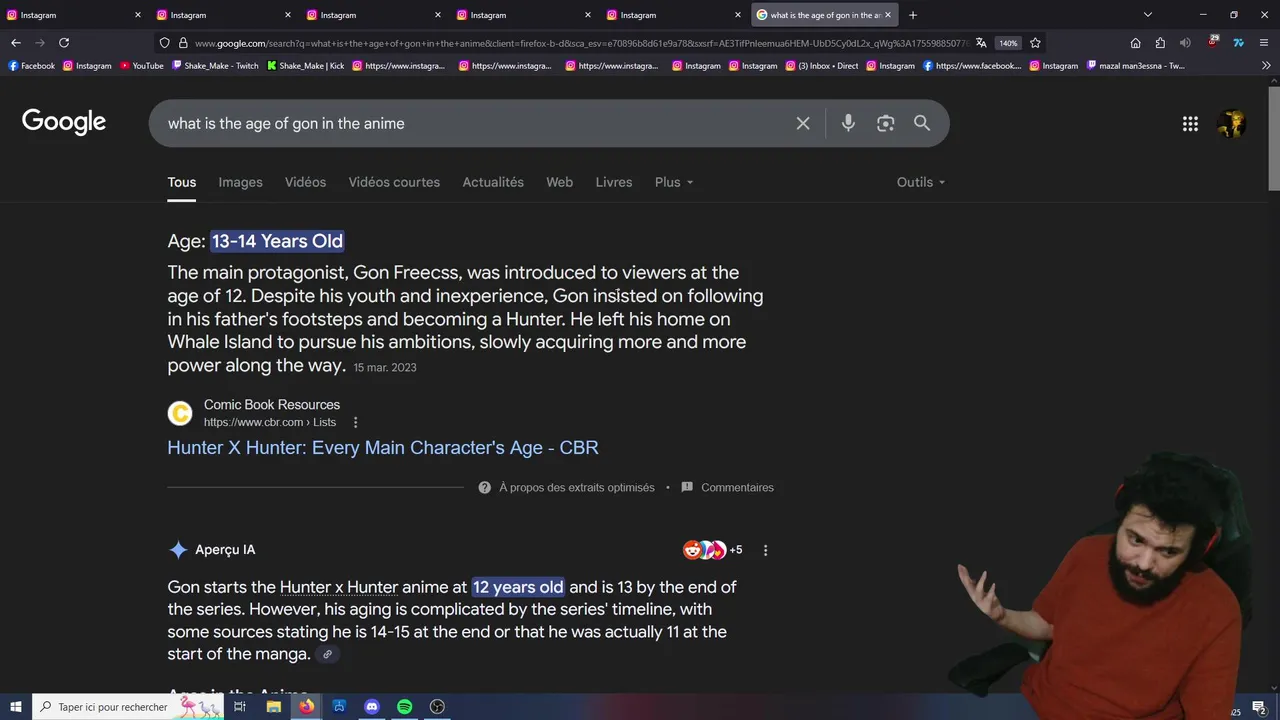Open the Facebook bookmark
The width and height of the screenshot is (1280, 720).
coord(31,66)
